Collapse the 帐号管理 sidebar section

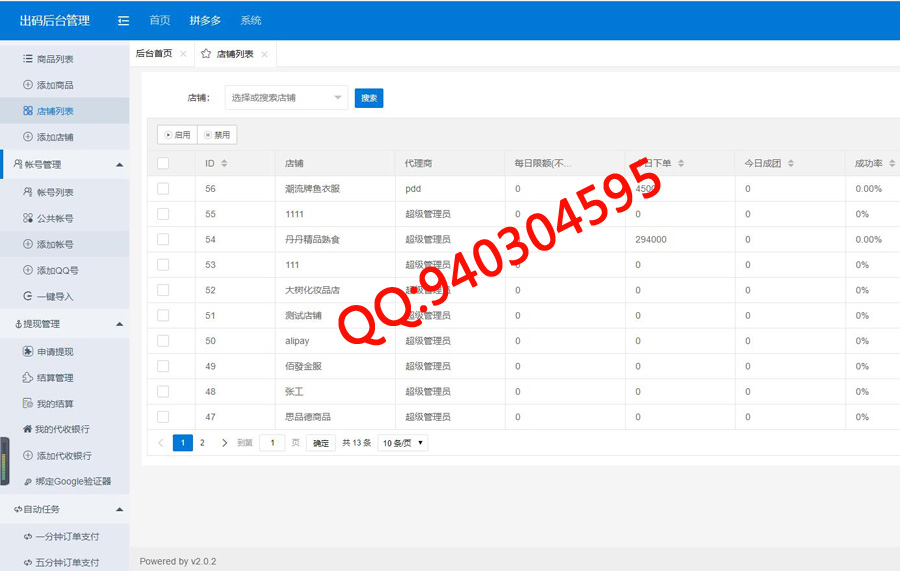(x=119, y=164)
